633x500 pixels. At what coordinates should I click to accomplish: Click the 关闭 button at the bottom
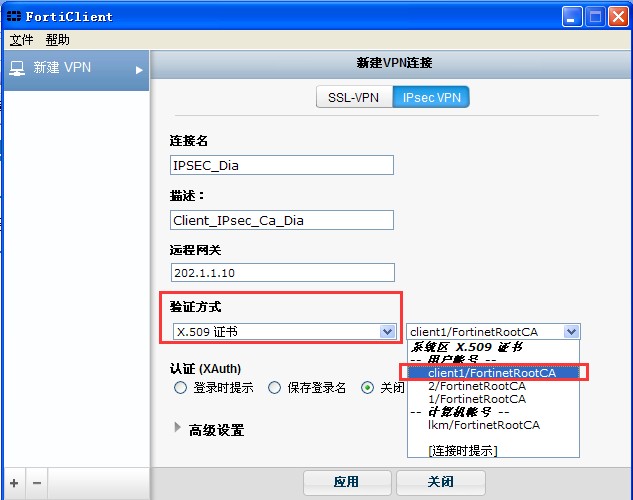point(440,482)
